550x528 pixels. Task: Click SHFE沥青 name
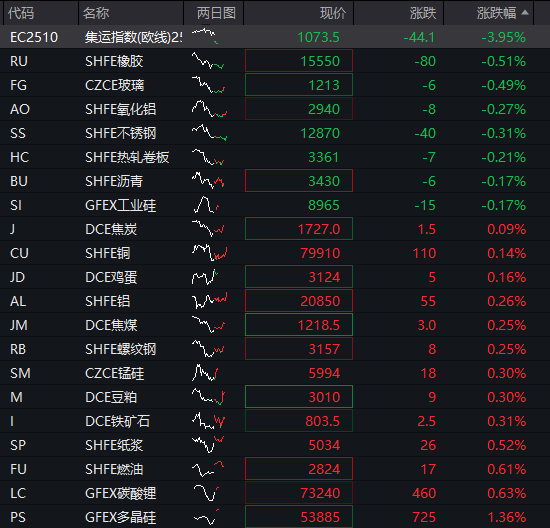point(114,181)
